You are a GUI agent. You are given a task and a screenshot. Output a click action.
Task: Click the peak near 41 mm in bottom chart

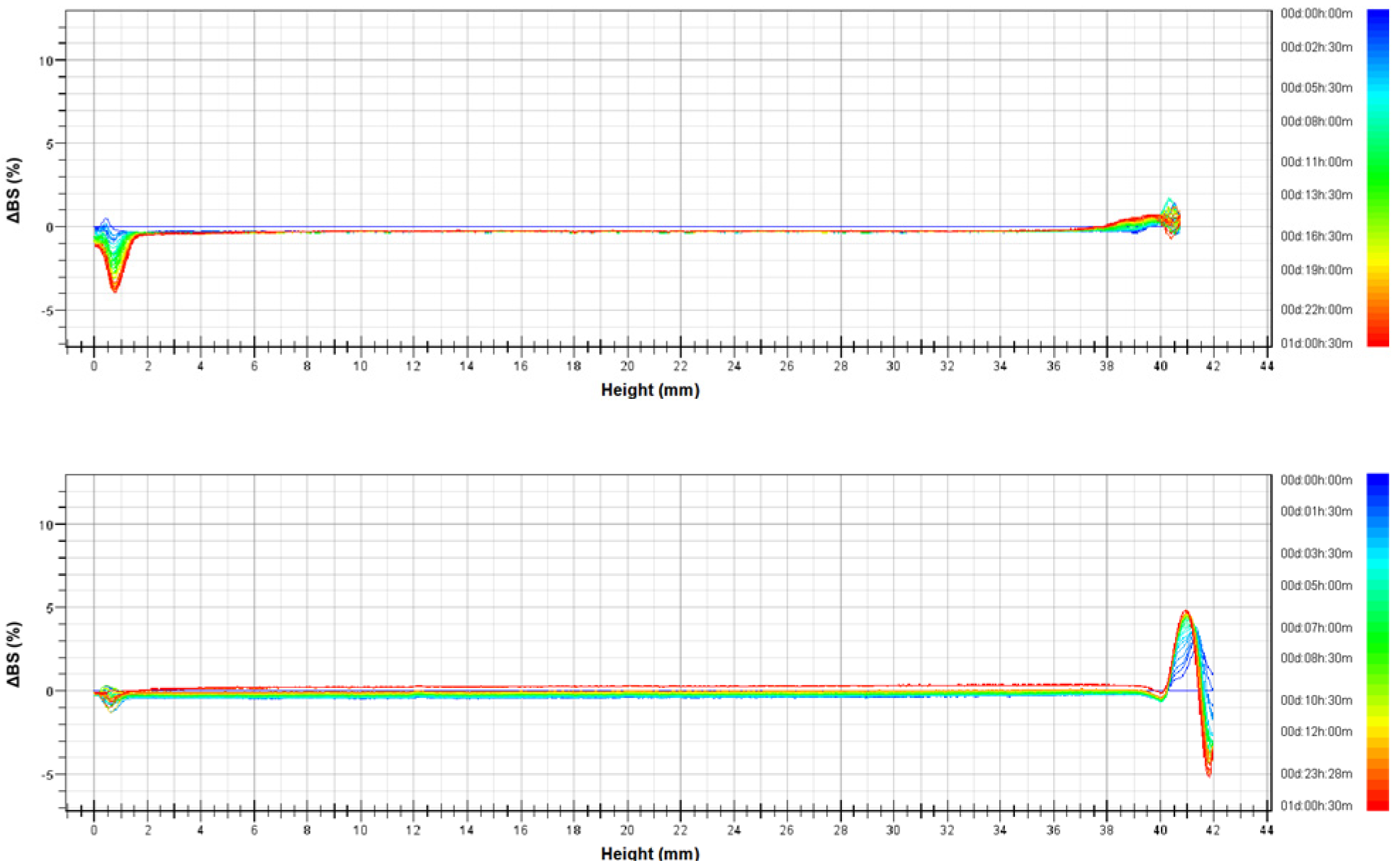pyautogui.click(x=1186, y=614)
